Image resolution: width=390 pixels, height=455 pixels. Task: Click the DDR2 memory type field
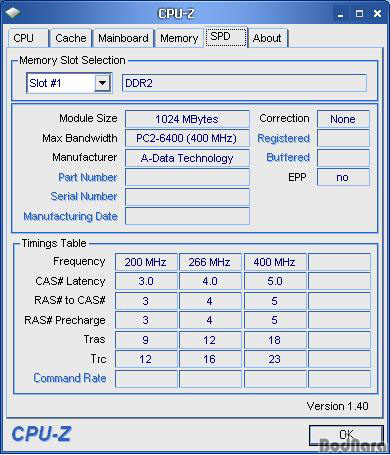point(244,83)
